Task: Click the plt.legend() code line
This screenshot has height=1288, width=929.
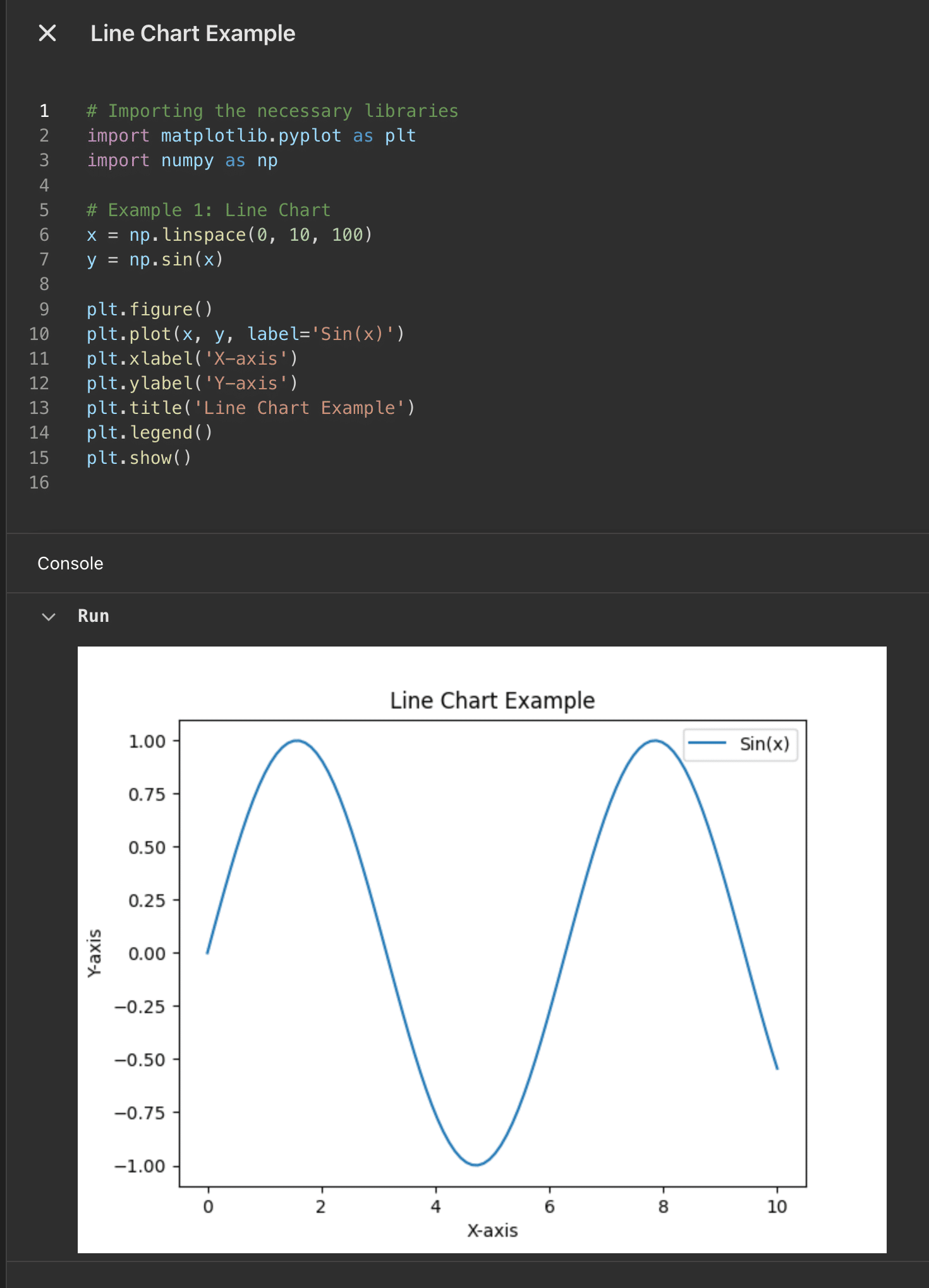Action: pyautogui.click(x=149, y=433)
